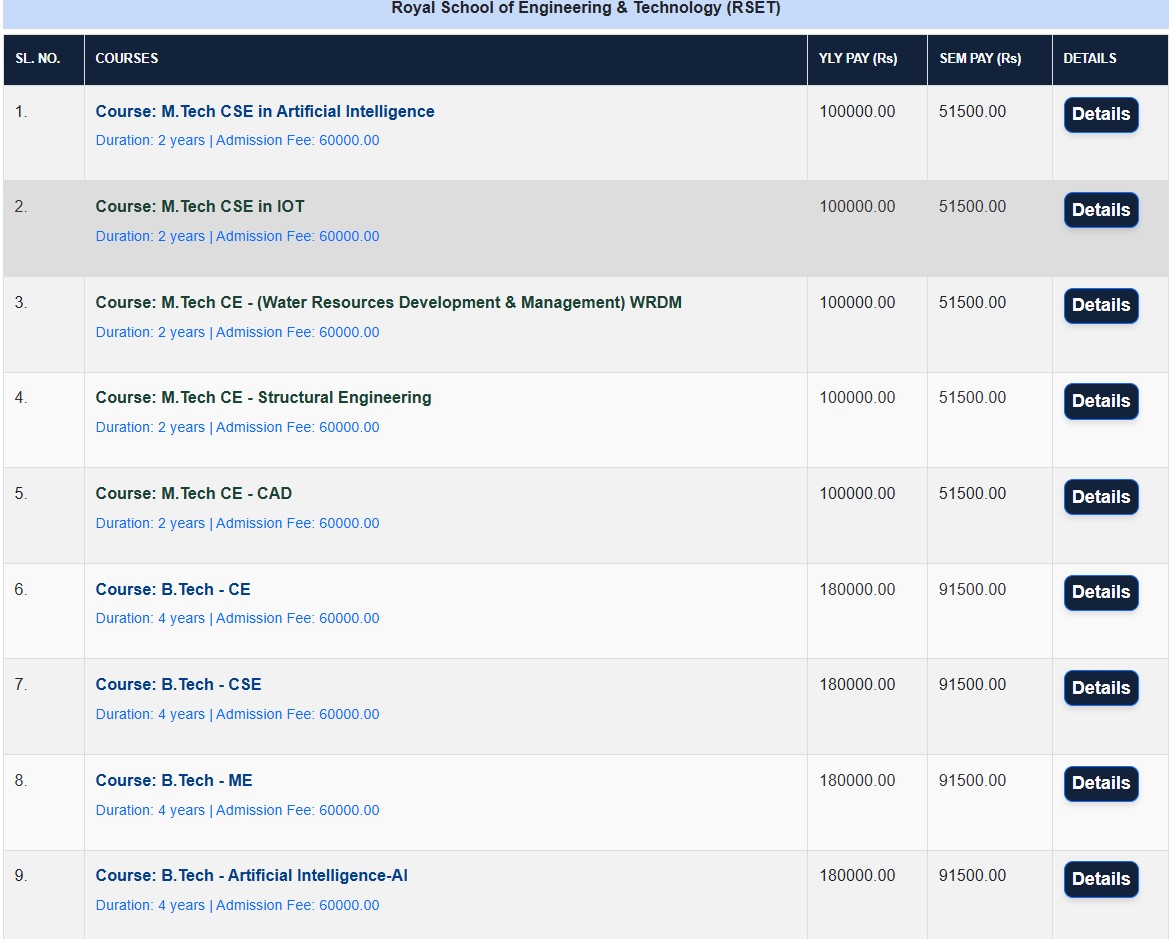
Task: Open Details for B.Tech - CSE
Action: pos(1101,688)
